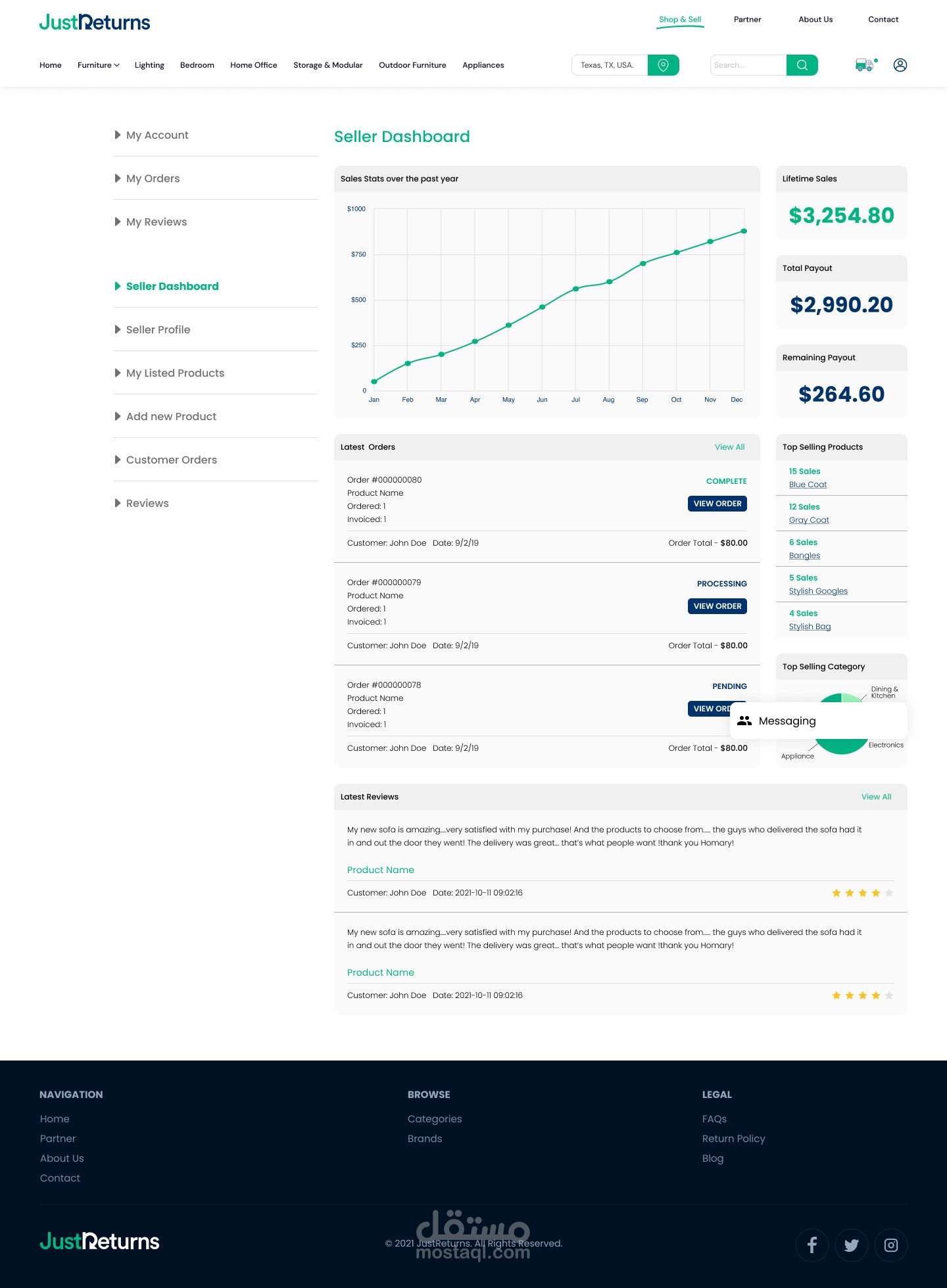Open the Appliances category

483,65
